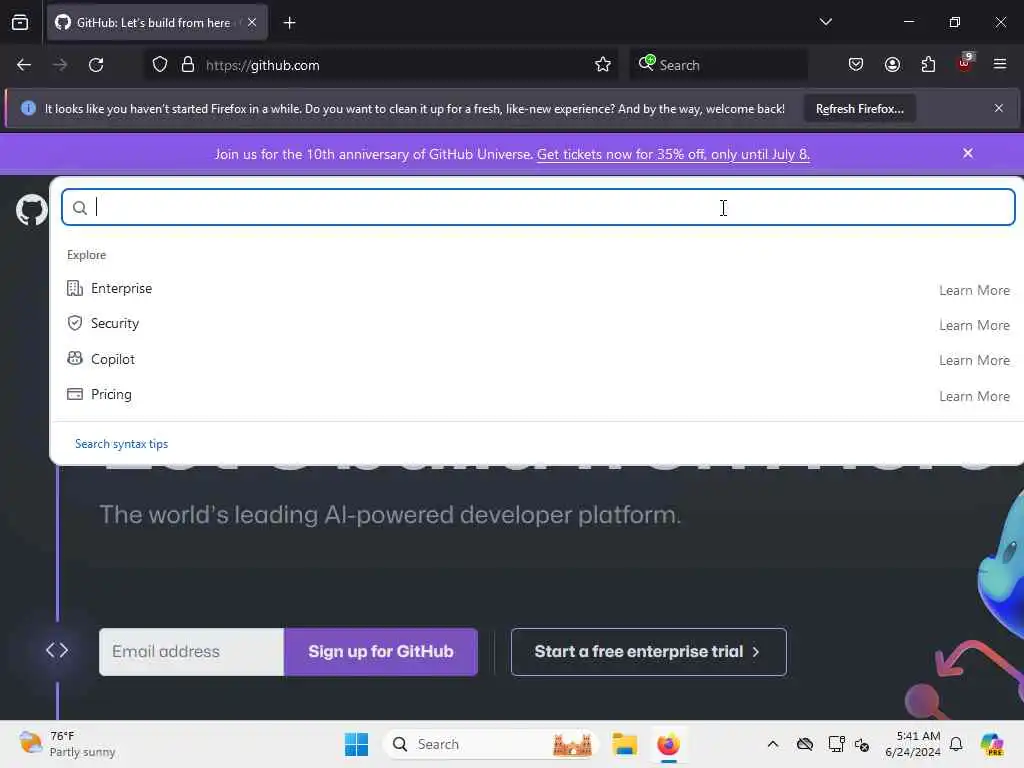Click the muted volume tray icon

point(861,744)
